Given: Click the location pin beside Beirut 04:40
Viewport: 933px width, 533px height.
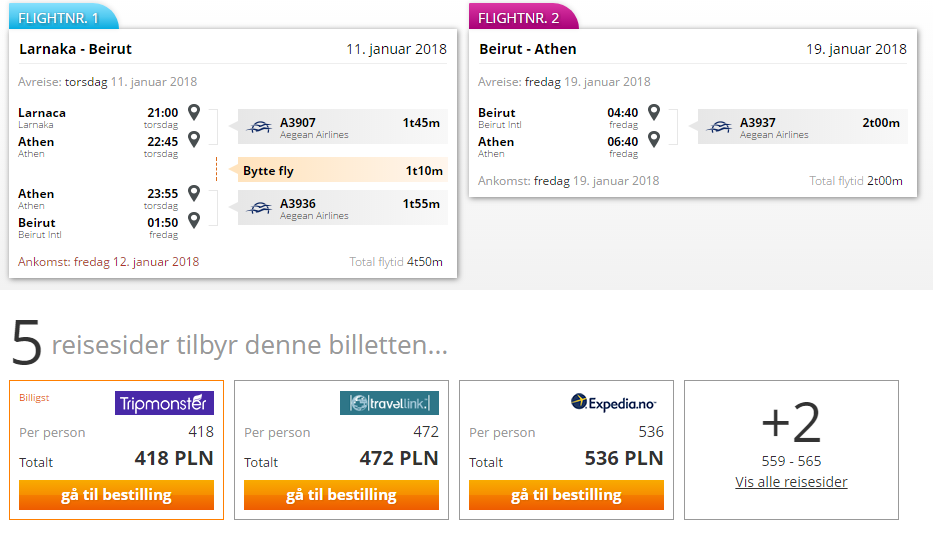Looking at the screenshot, I should (x=654, y=112).
